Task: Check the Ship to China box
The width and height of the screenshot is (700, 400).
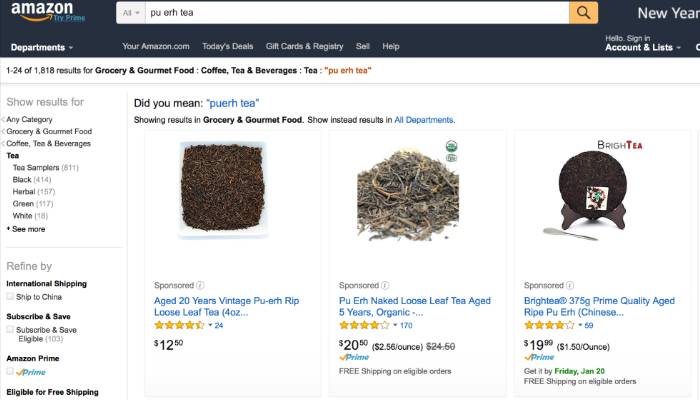Action: pyautogui.click(x=10, y=297)
